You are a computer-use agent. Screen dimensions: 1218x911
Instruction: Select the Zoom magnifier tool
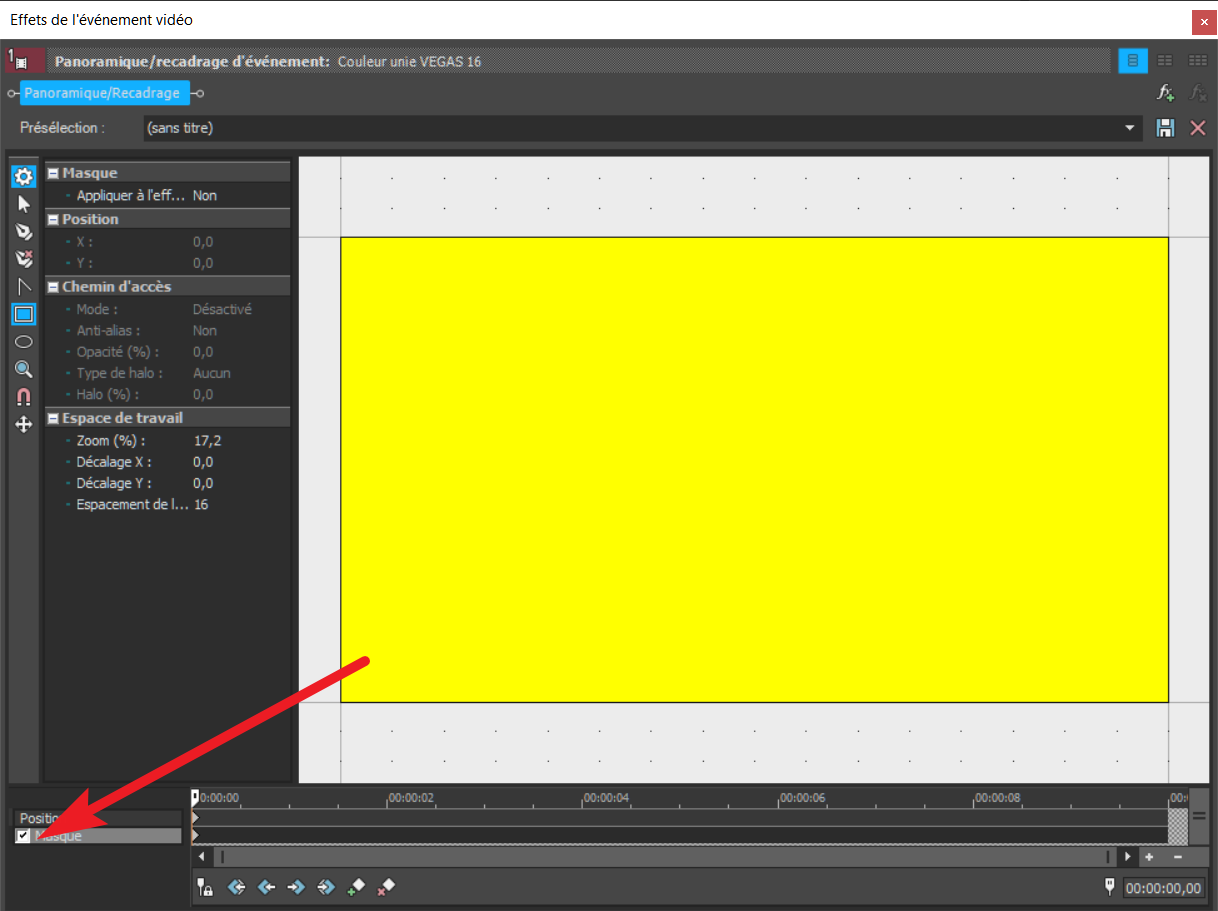(x=24, y=369)
